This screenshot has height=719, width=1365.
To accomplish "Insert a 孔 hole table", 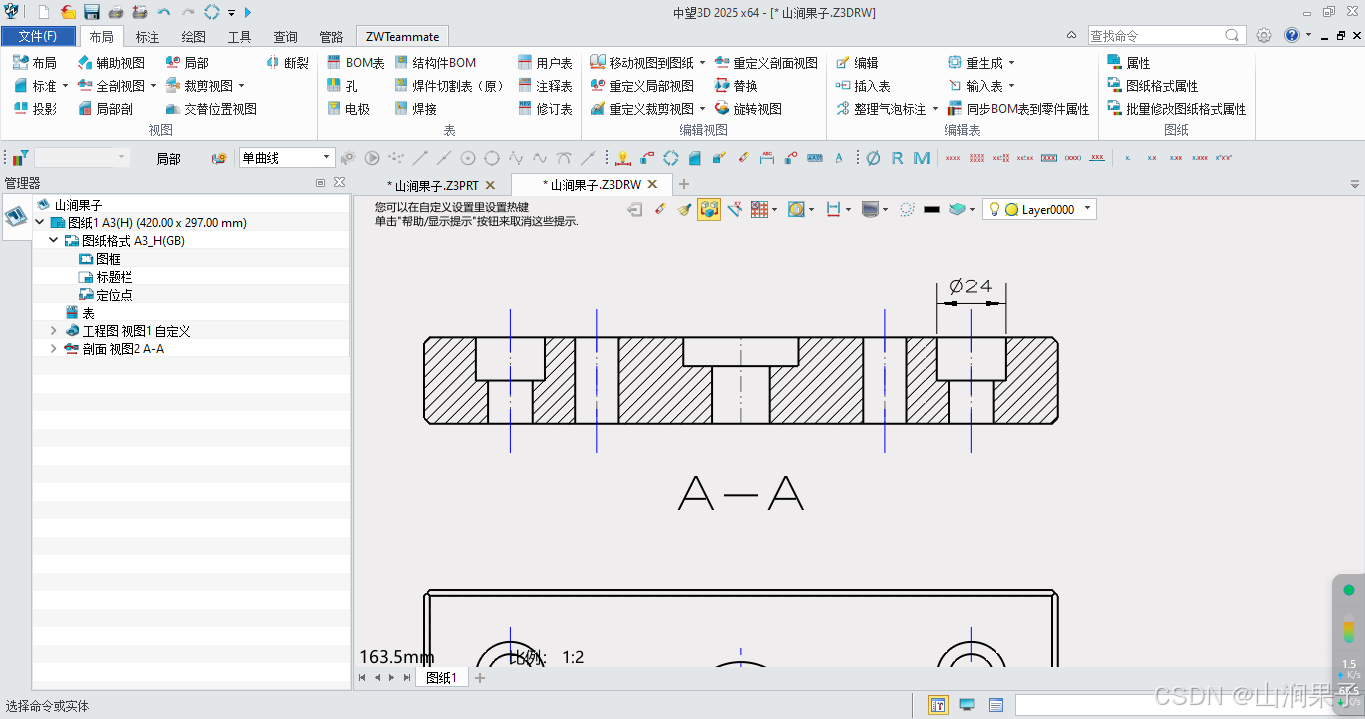I will coord(343,86).
